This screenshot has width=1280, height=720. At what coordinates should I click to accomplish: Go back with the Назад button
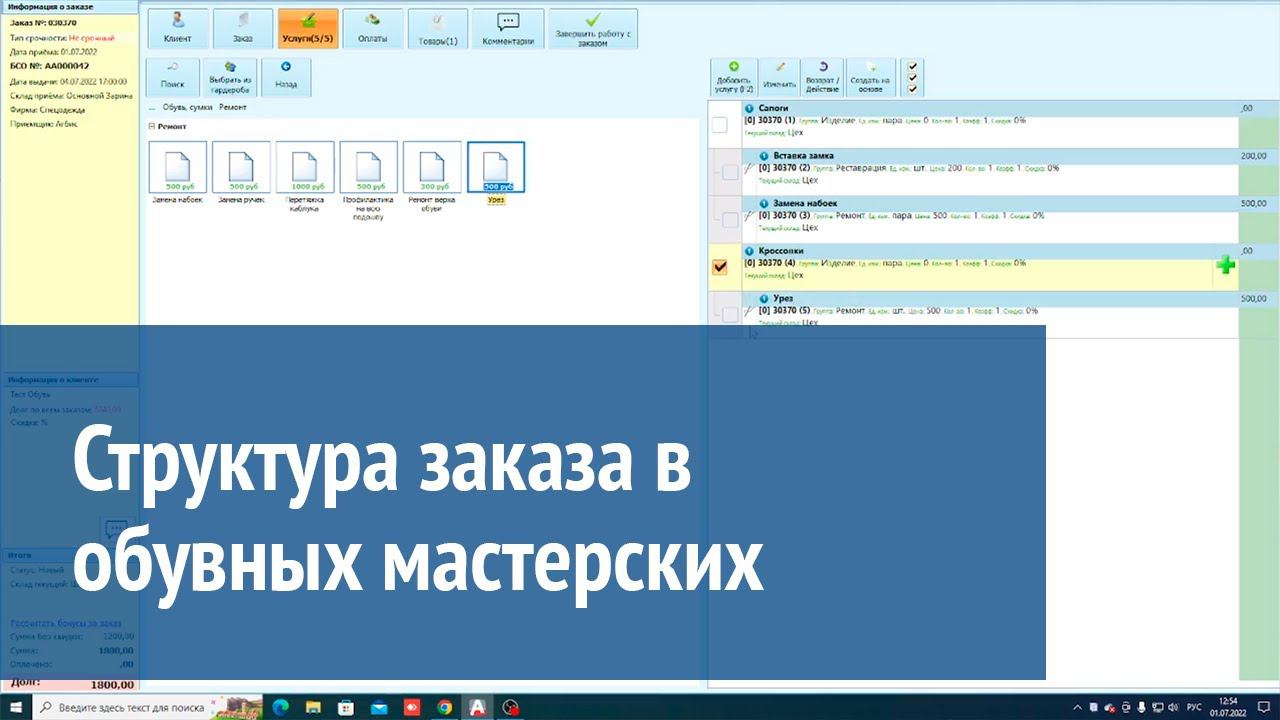point(286,77)
